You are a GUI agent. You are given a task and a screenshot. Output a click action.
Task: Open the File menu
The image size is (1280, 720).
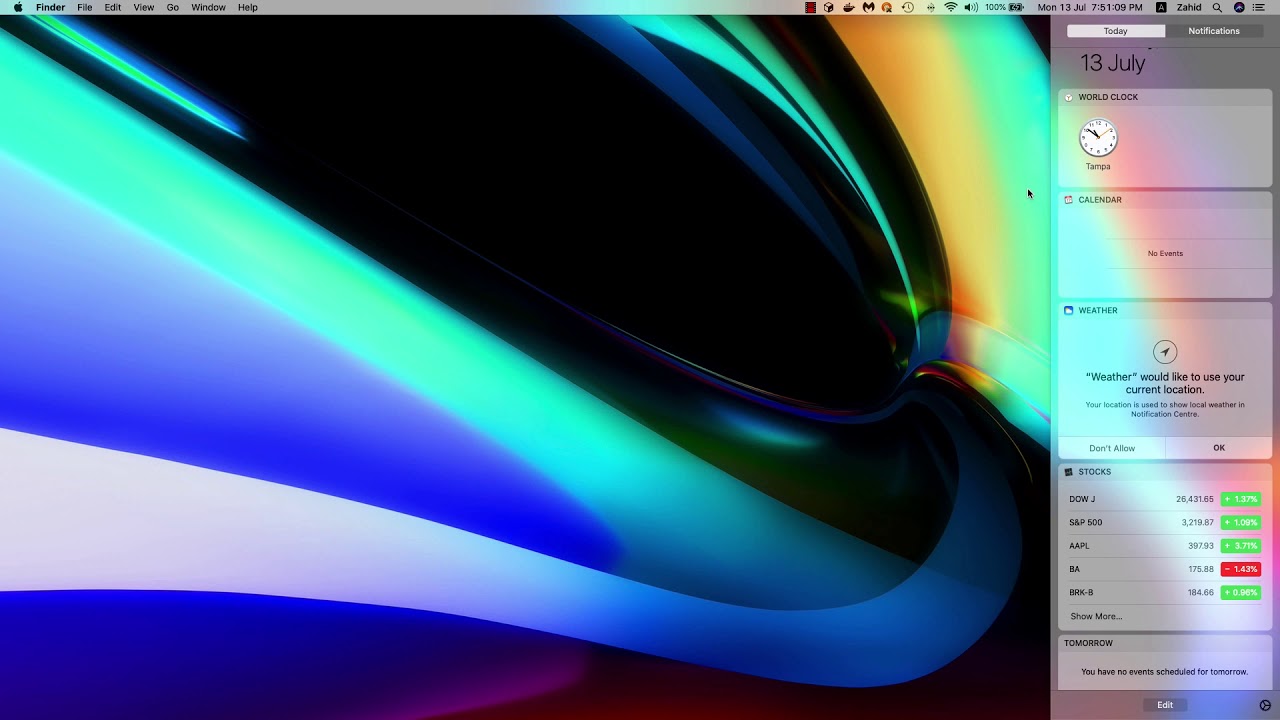85,7
